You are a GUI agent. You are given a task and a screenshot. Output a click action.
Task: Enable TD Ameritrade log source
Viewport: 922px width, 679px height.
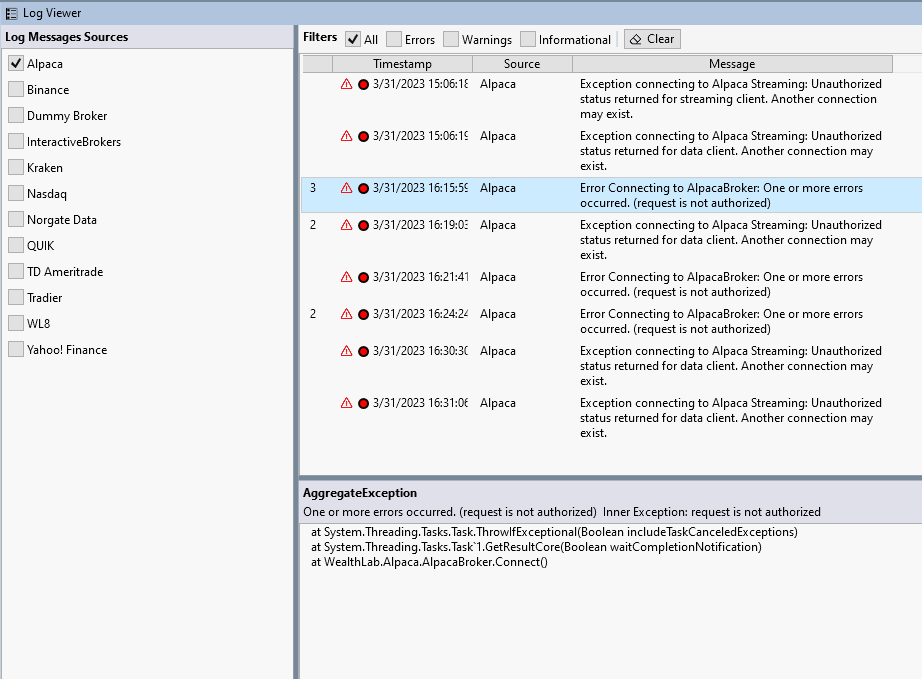click(16, 272)
